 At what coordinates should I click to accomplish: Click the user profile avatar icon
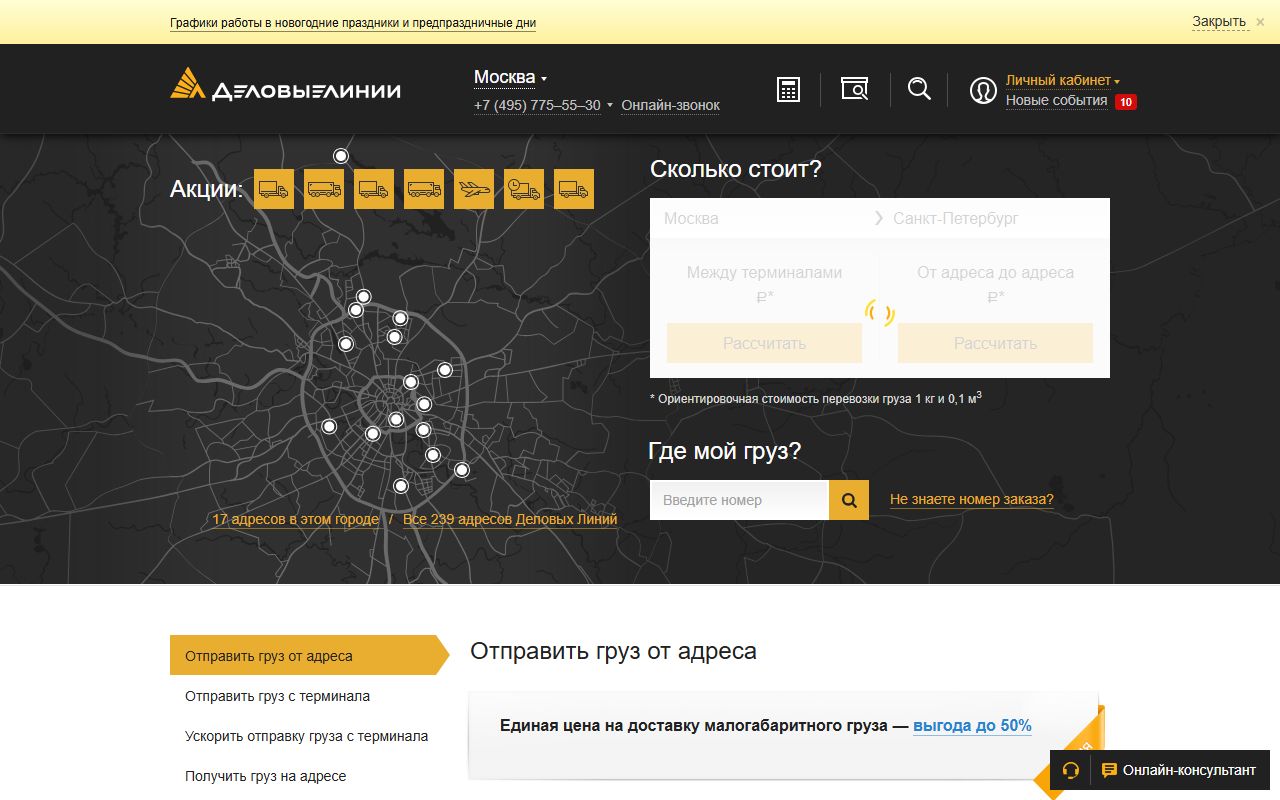coord(983,90)
